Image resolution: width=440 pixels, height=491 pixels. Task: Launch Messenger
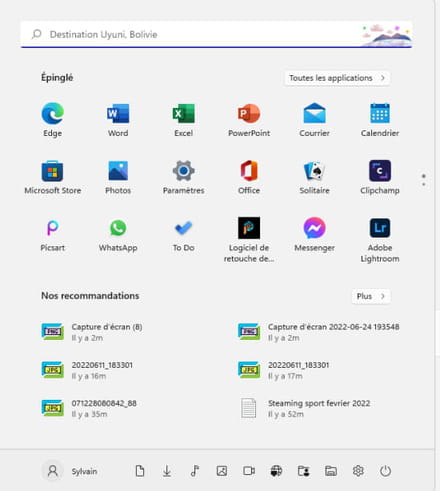(x=314, y=235)
